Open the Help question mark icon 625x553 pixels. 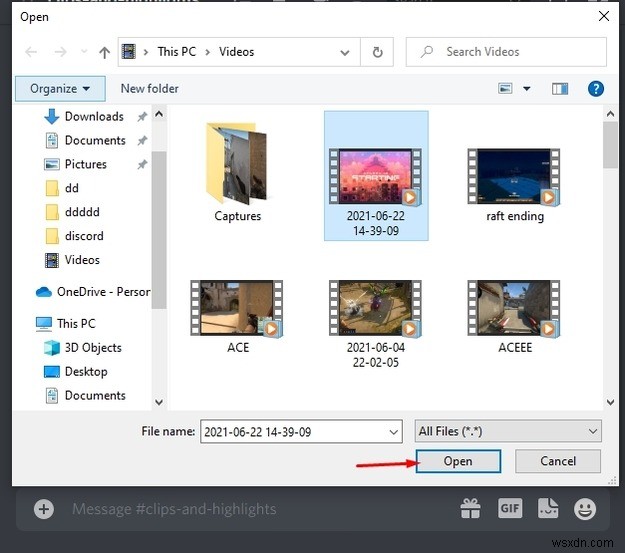click(597, 89)
